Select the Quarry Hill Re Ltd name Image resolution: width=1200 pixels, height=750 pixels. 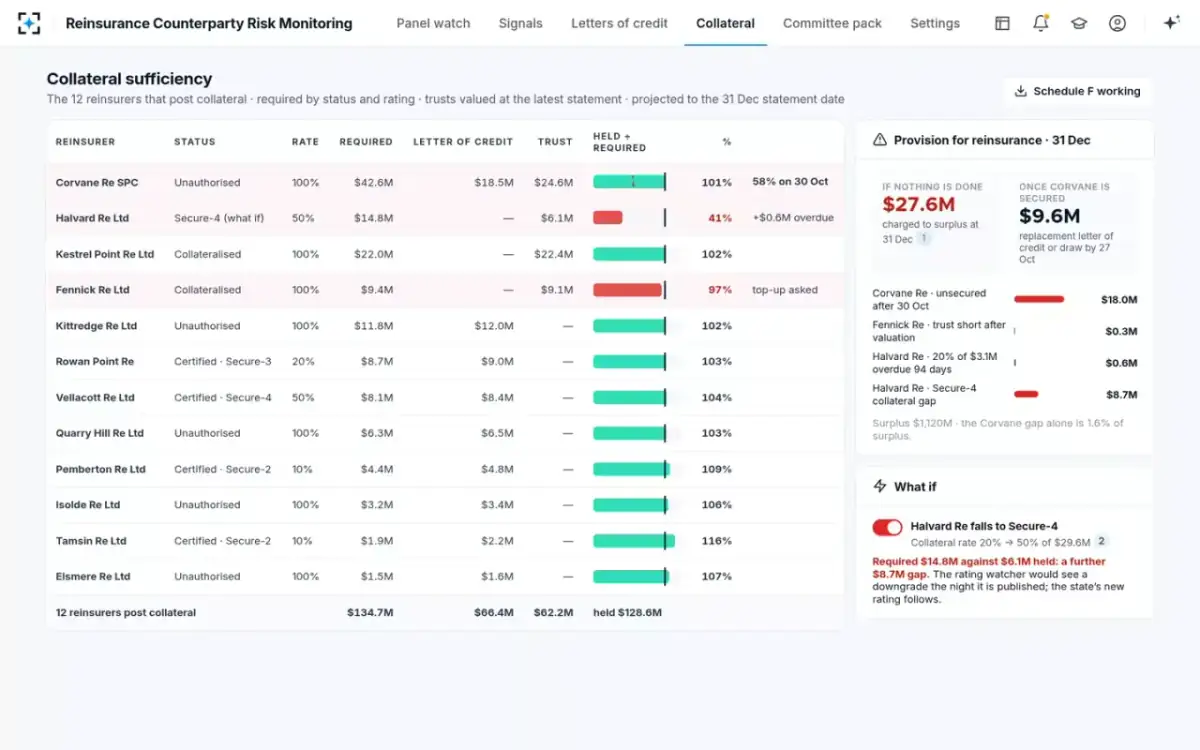(100, 433)
